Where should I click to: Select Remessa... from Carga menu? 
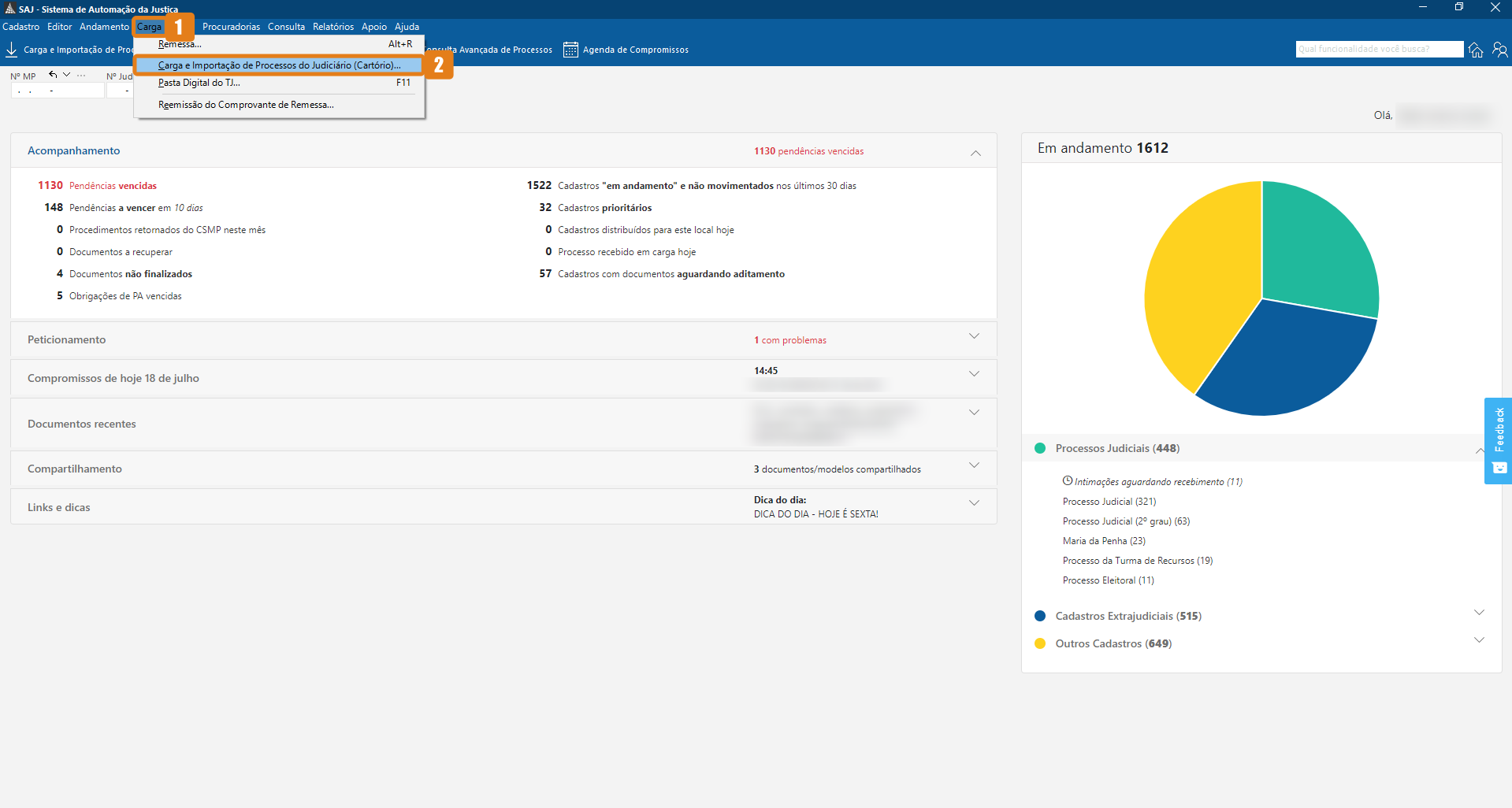click(280, 44)
